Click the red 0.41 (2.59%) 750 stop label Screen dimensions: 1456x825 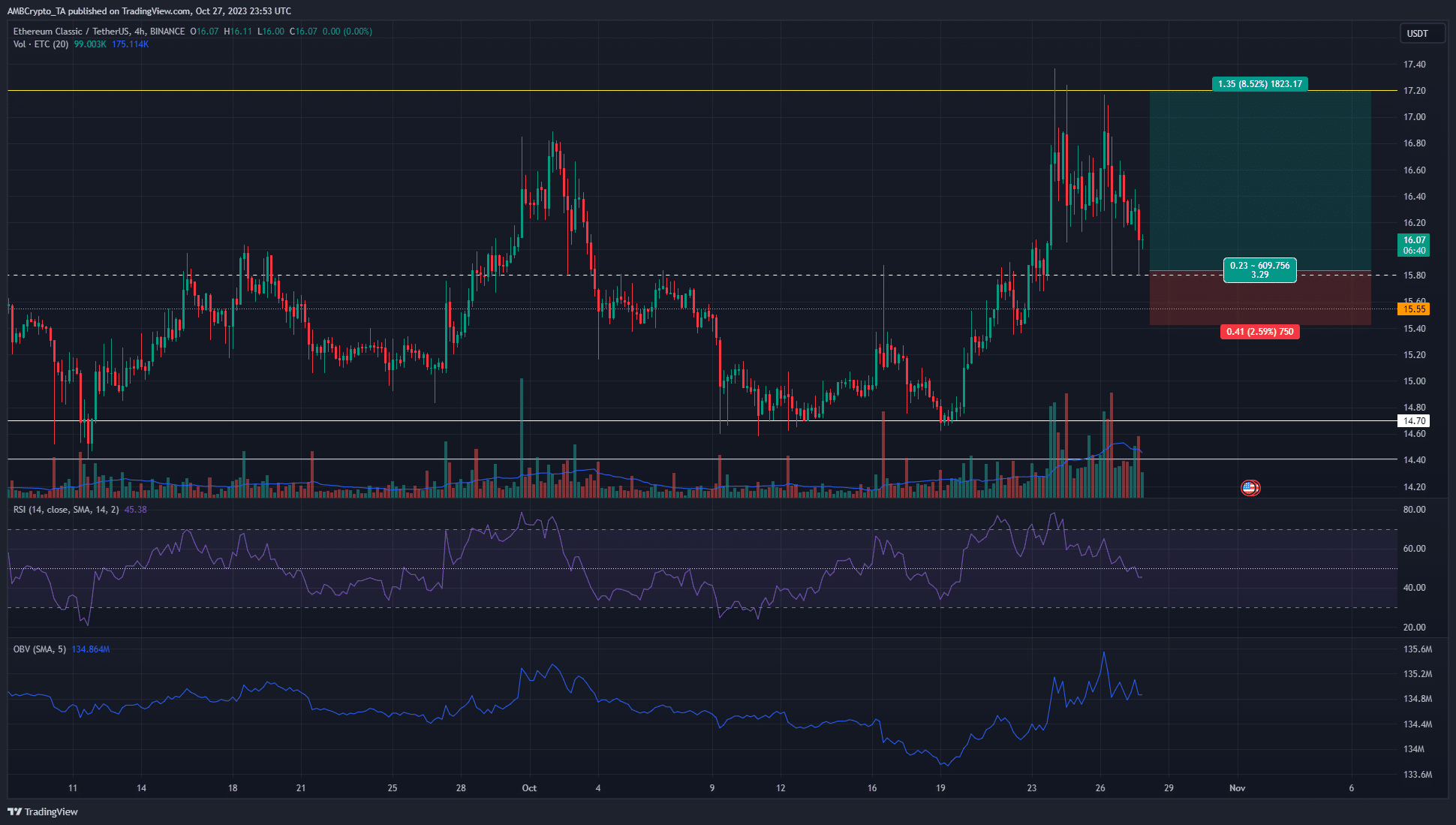pyautogui.click(x=1259, y=332)
